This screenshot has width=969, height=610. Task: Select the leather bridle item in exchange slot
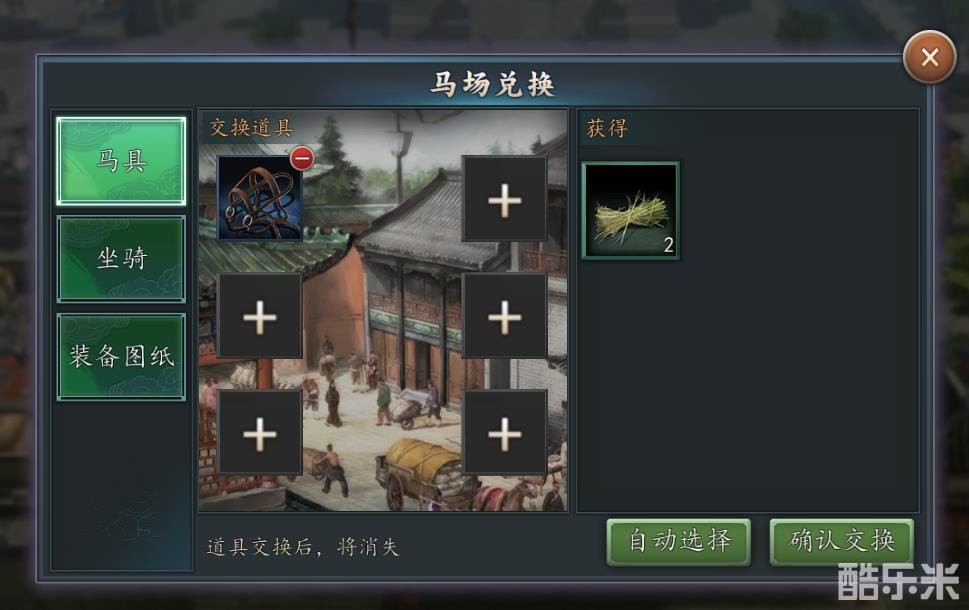260,198
